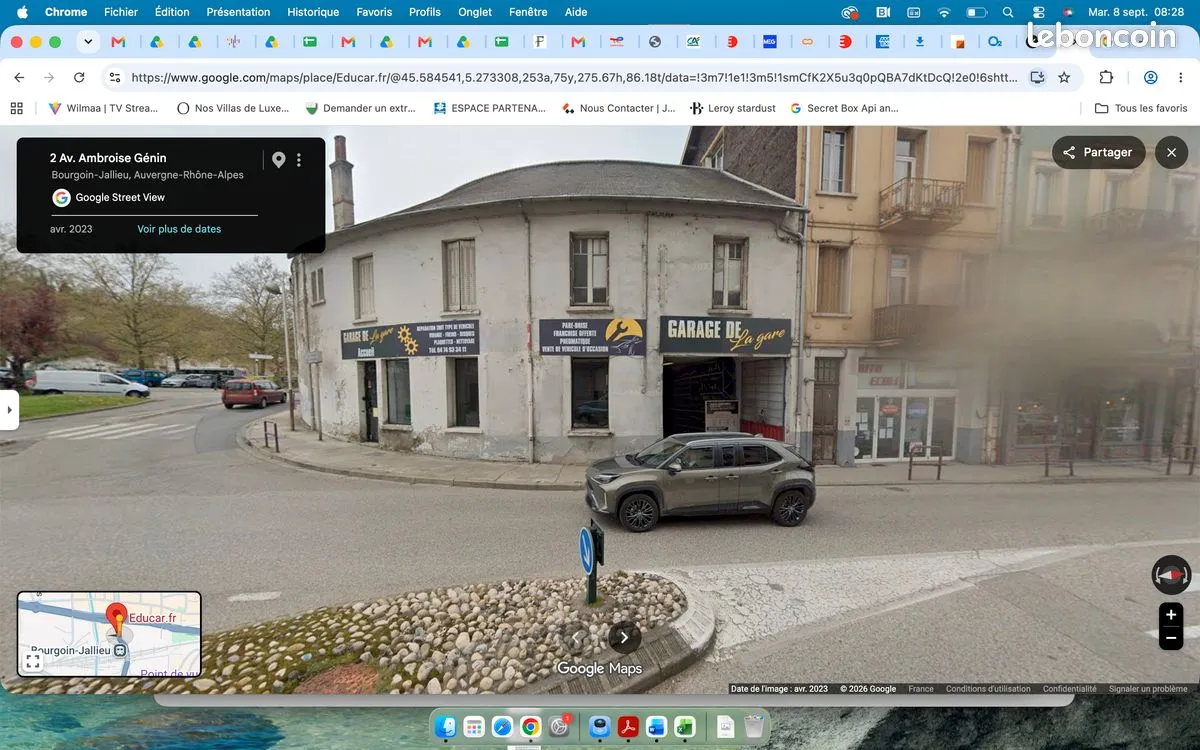Image resolution: width=1200 pixels, height=750 pixels.
Task: Open the Fichier menu
Action: 121,12
